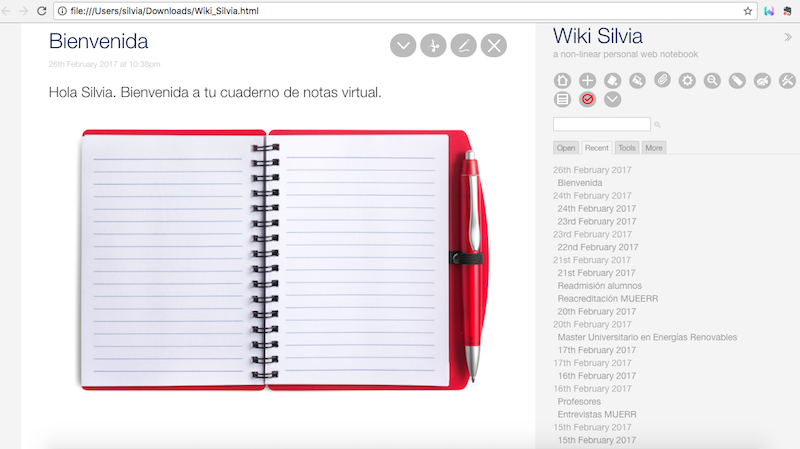Save the wiki with the red checkmark icon

pos(587,99)
